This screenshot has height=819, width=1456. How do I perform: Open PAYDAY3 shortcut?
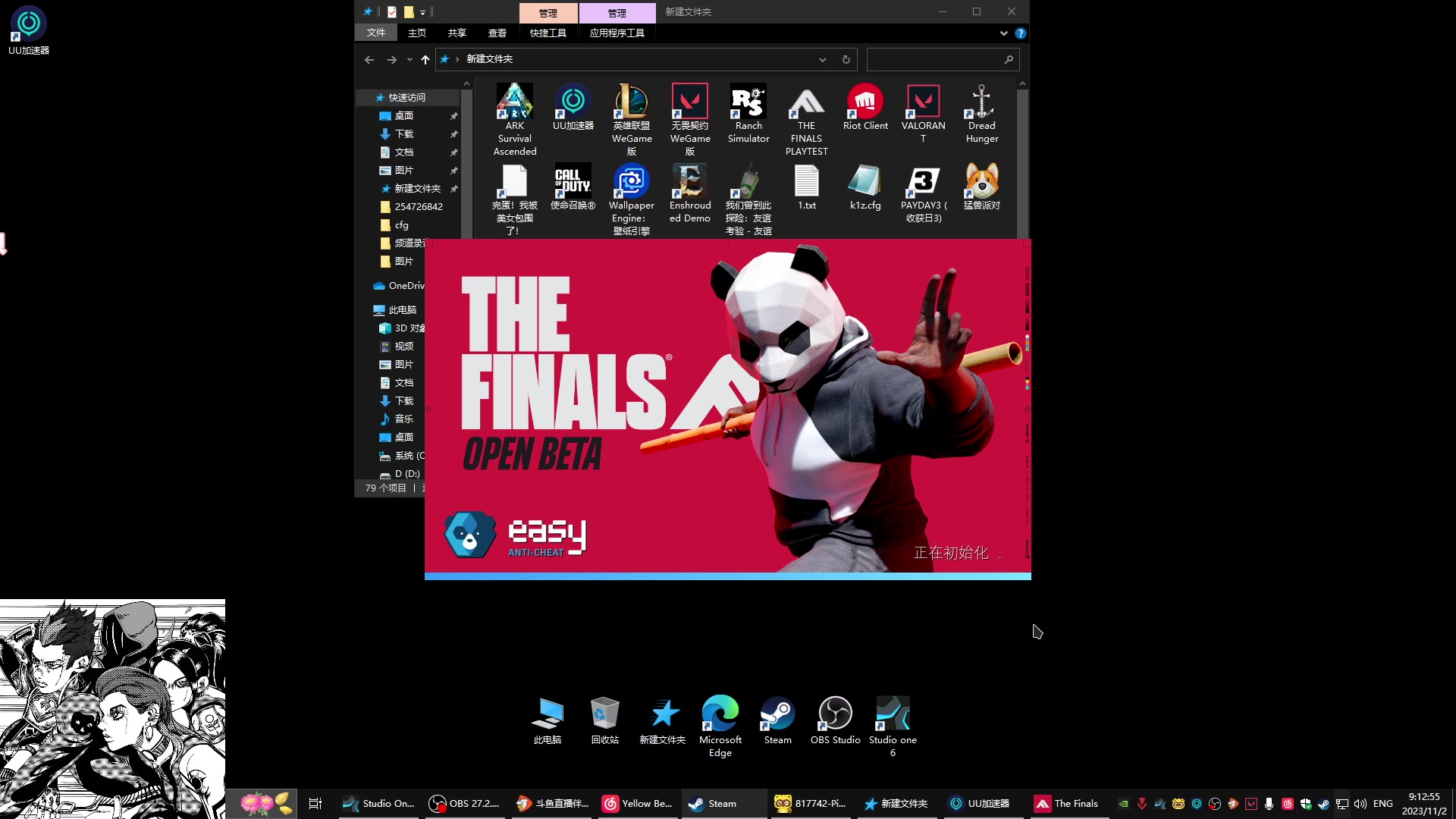(x=923, y=193)
